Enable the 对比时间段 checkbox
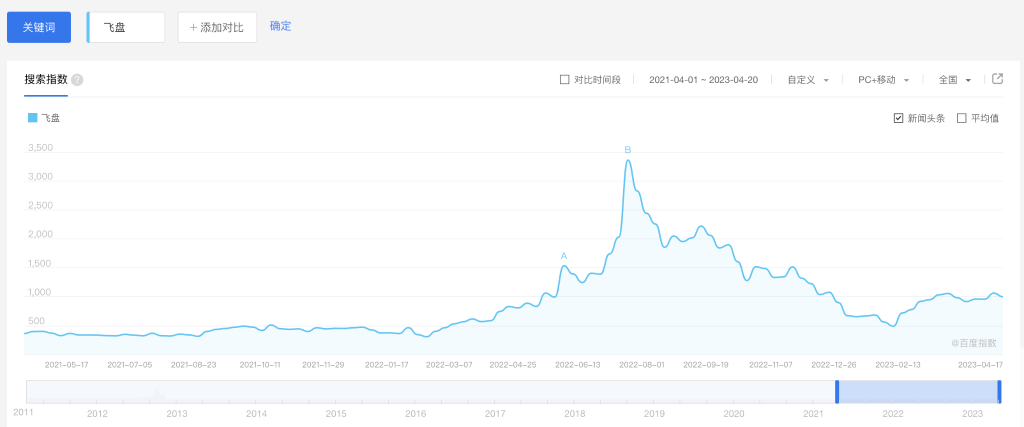1024x427 pixels. [x=565, y=80]
